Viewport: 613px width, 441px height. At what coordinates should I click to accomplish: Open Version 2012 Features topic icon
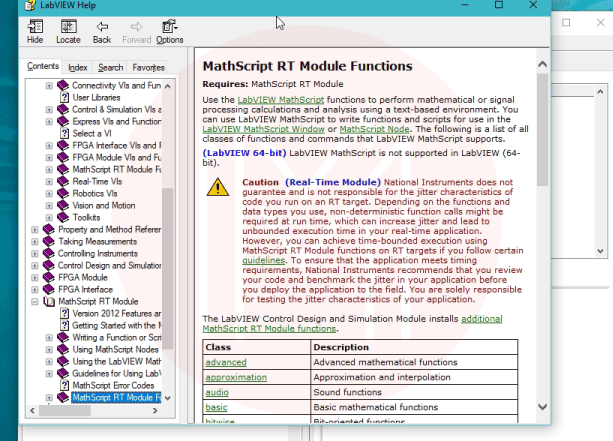(x=65, y=314)
